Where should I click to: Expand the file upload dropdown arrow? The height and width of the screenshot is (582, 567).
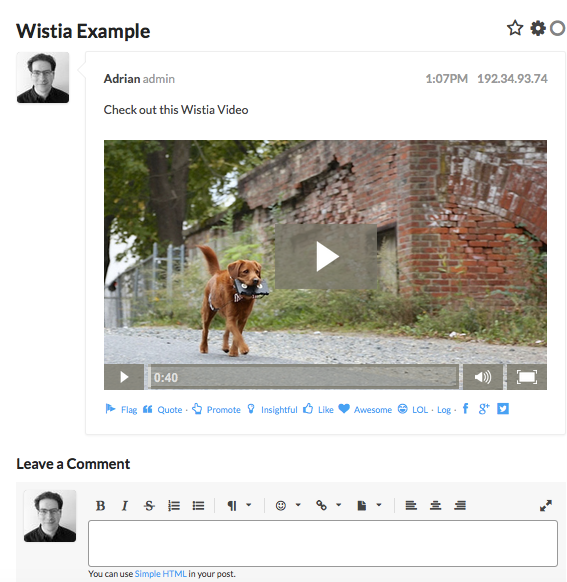tap(379, 505)
